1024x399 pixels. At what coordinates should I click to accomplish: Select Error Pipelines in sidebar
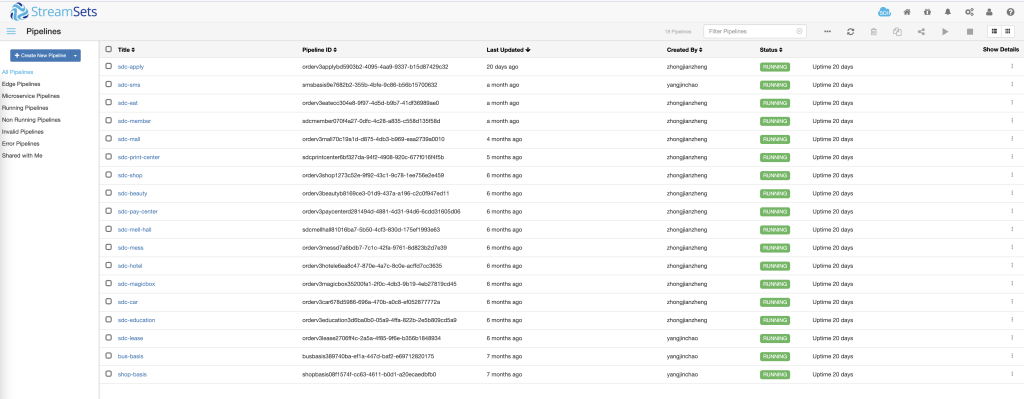[x=21, y=143]
